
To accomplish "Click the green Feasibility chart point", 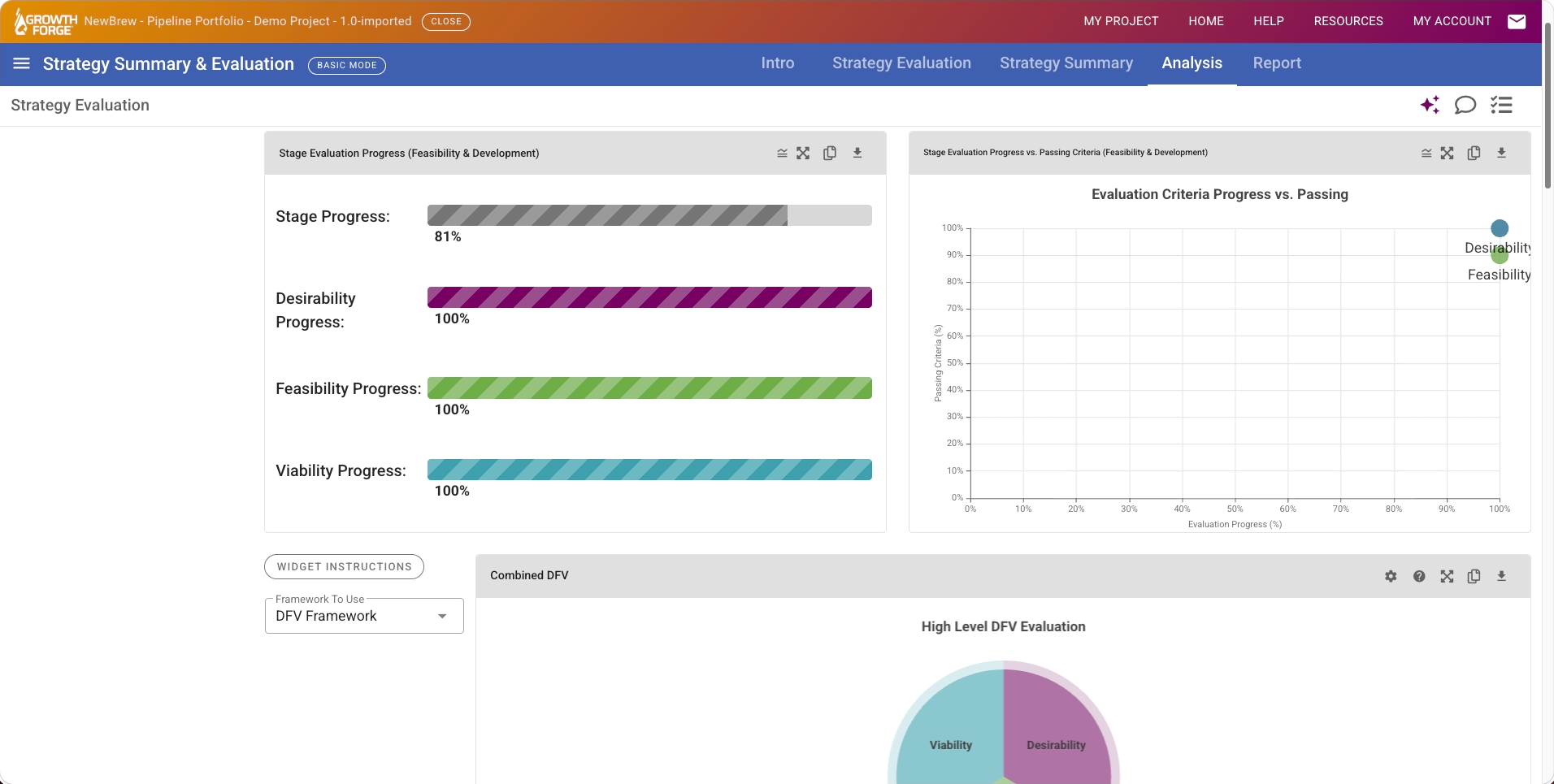I will point(1500,255).
